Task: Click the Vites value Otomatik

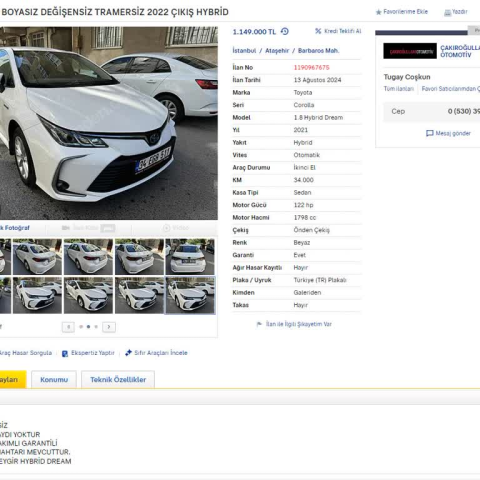Action: pyautogui.click(x=307, y=155)
